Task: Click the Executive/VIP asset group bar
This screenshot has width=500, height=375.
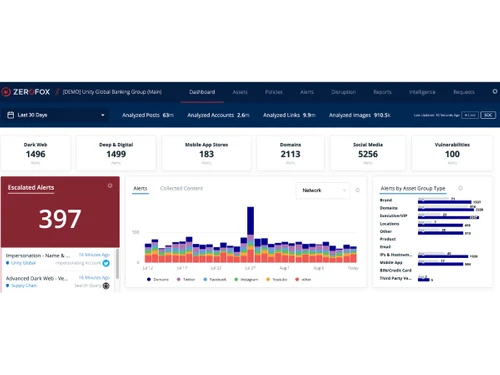Action: (x=448, y=218)
